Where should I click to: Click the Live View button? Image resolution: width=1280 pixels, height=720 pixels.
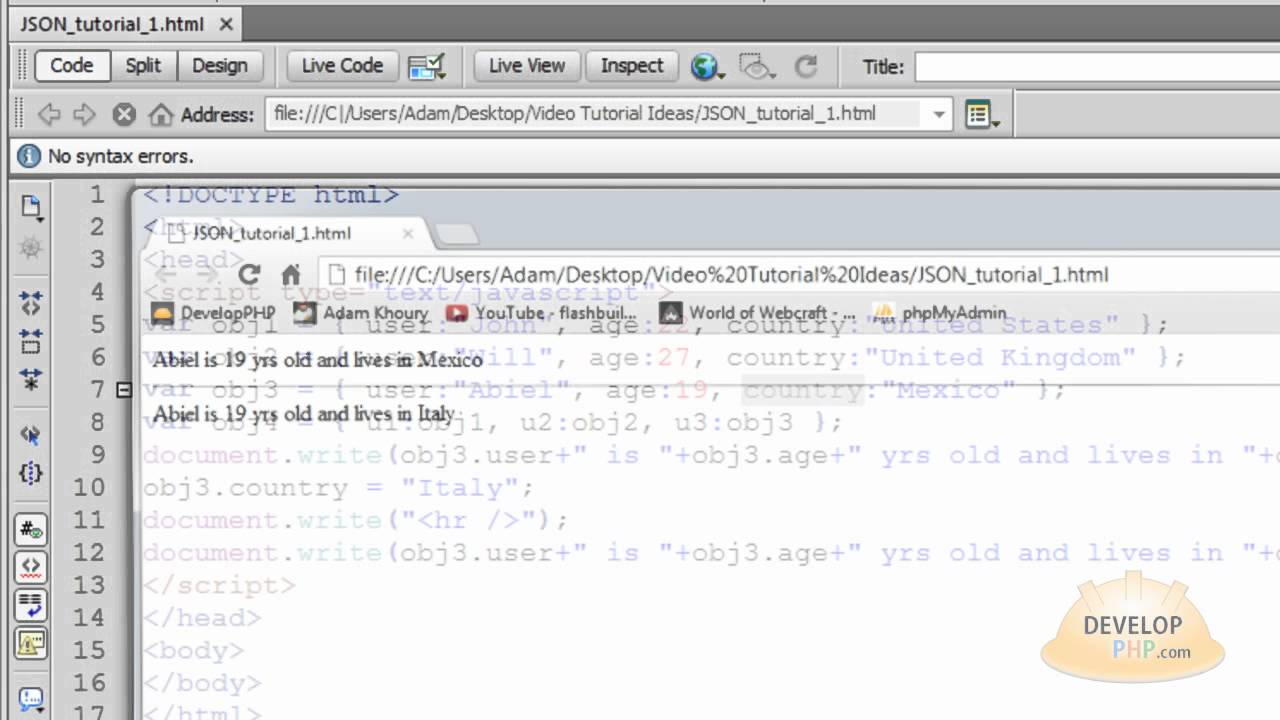point(525,65)
